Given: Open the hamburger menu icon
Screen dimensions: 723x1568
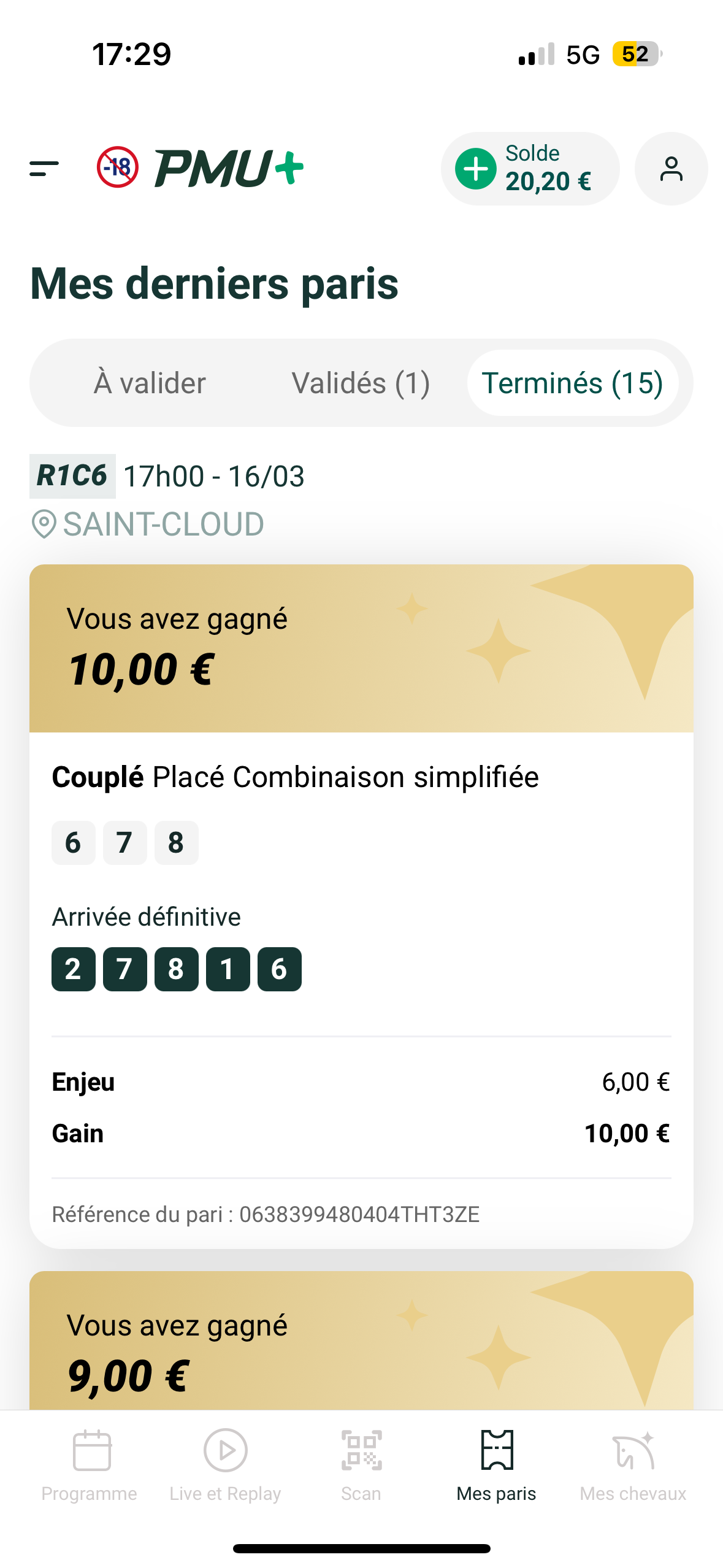Looking at the screenshot, I should 44,168.
